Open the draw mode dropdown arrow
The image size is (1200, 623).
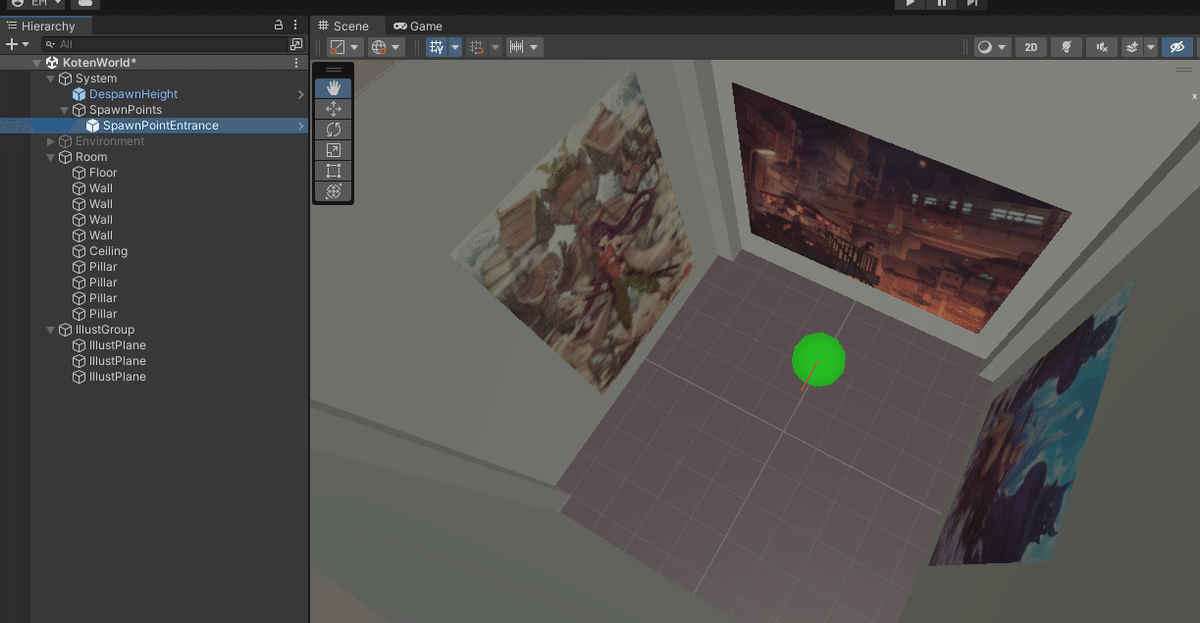pos(355,47)
